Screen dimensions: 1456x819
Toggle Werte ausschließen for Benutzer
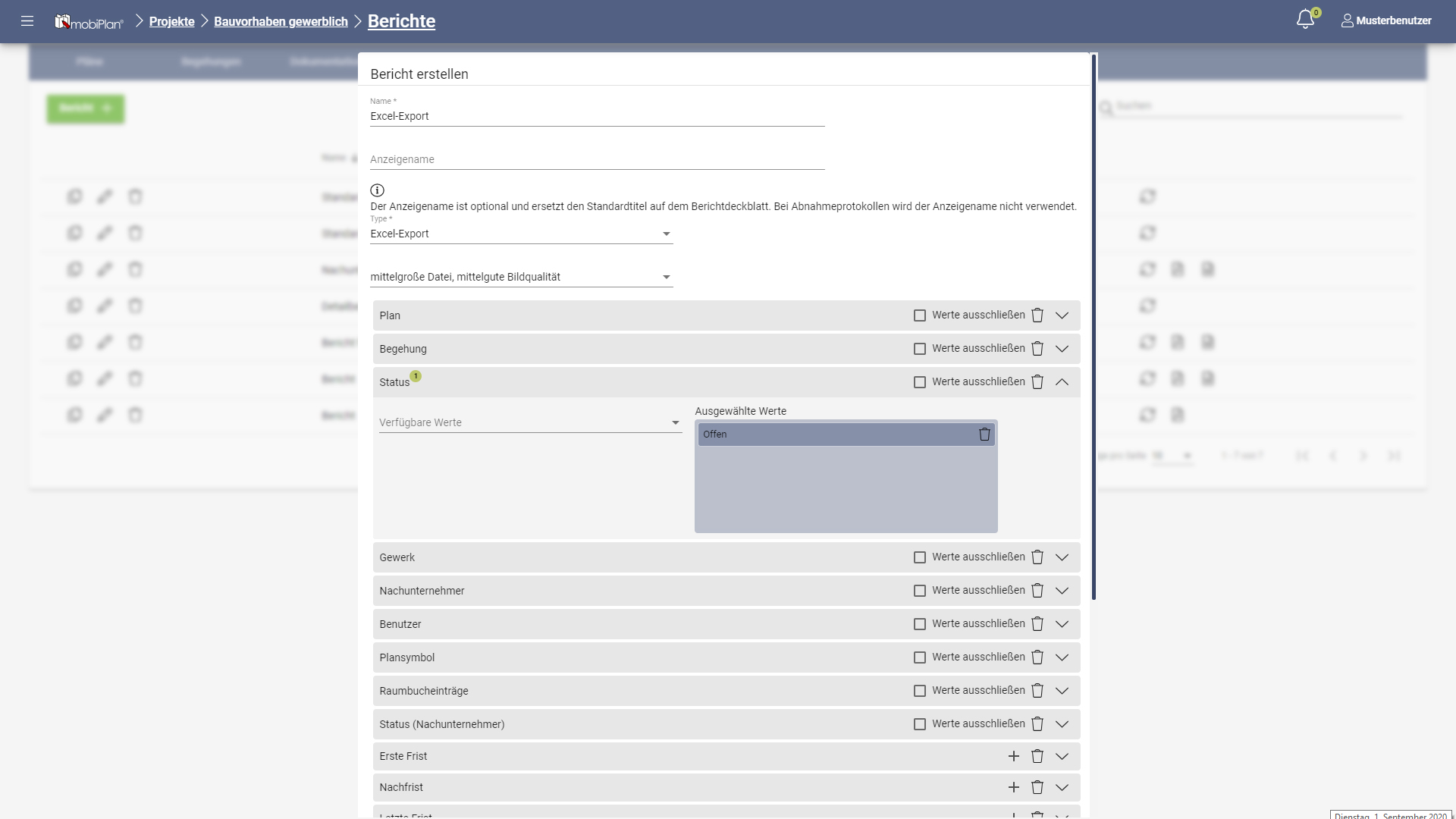[x=919, y=624]
